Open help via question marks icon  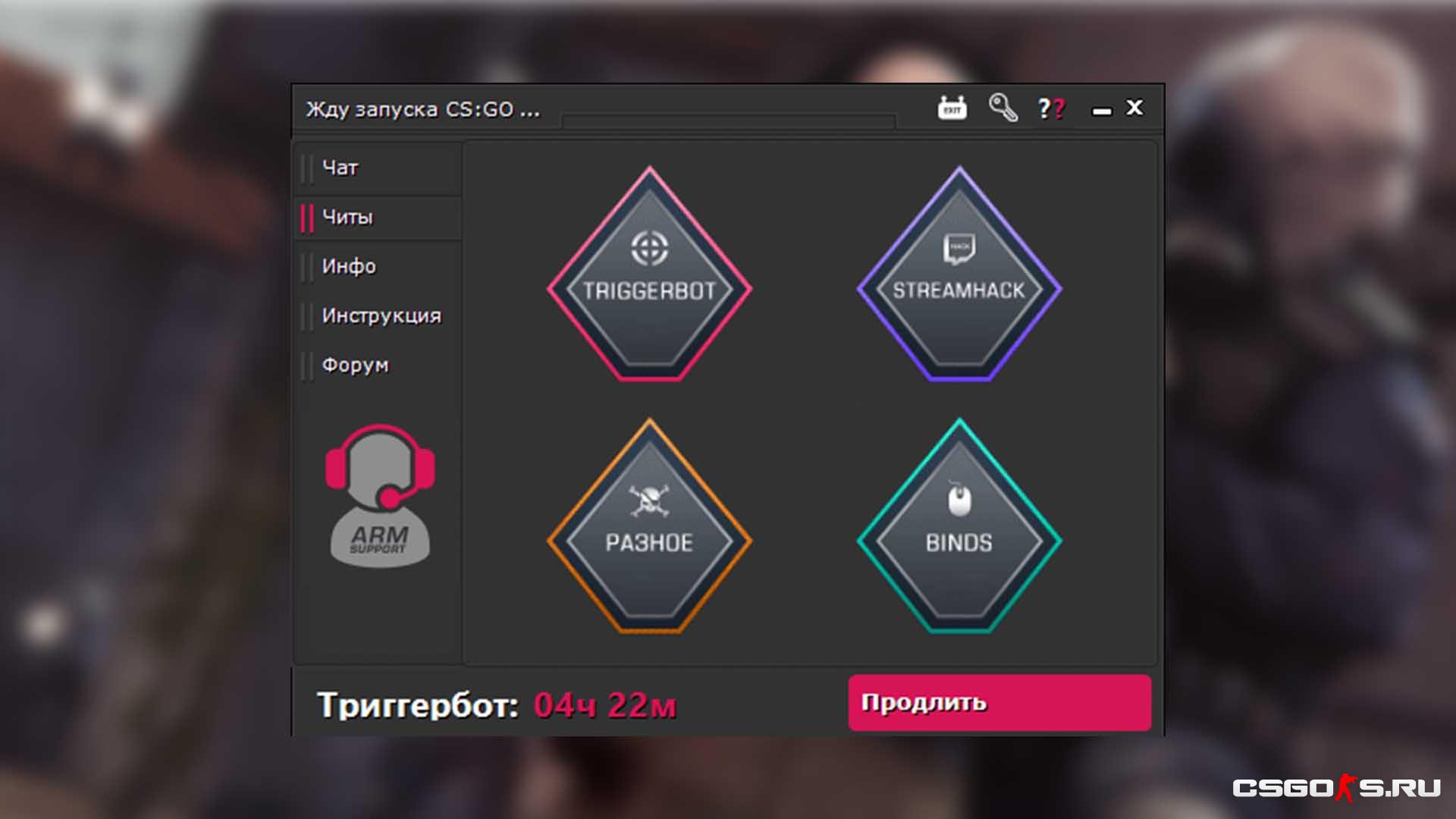point(1051,108)
